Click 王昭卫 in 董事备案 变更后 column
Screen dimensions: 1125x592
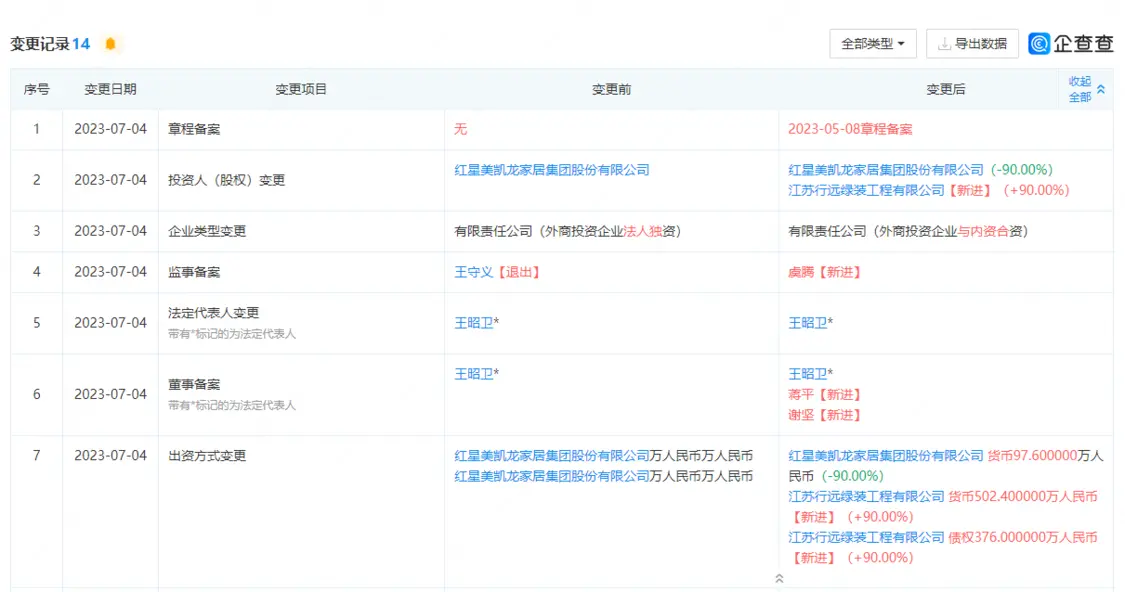(x=808, y=374)
